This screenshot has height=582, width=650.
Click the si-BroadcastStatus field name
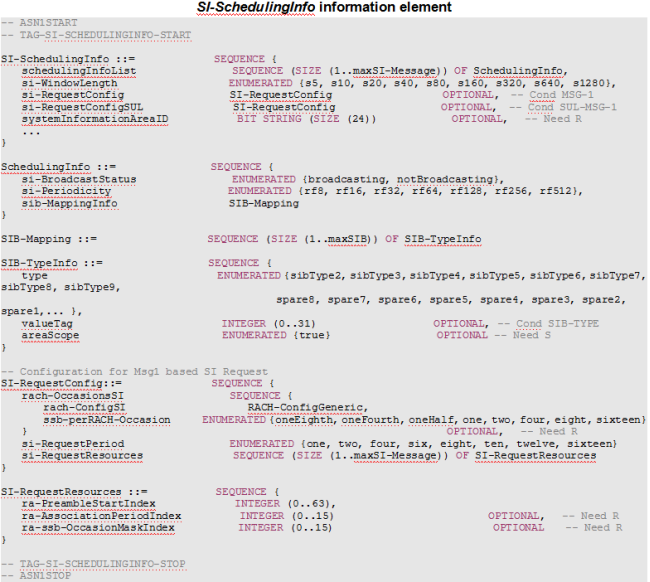point(79,179)
